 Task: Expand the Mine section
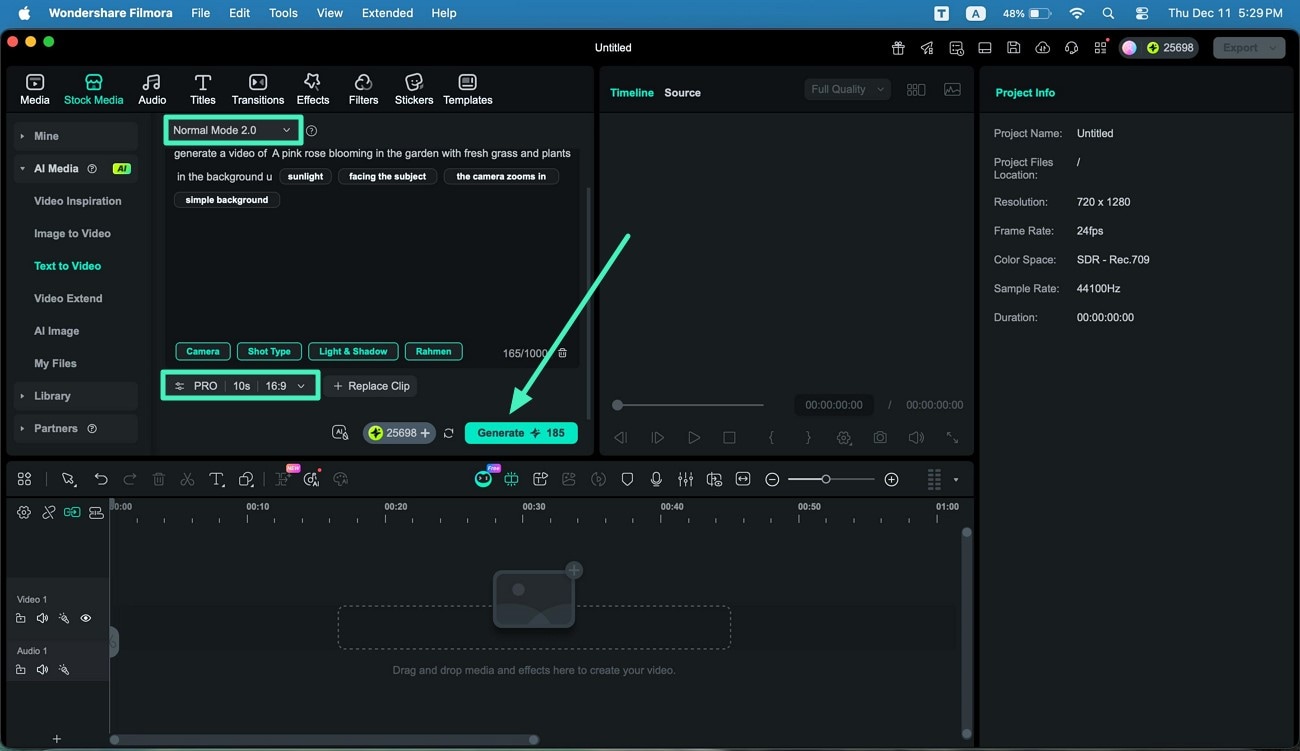pos(76,136)
